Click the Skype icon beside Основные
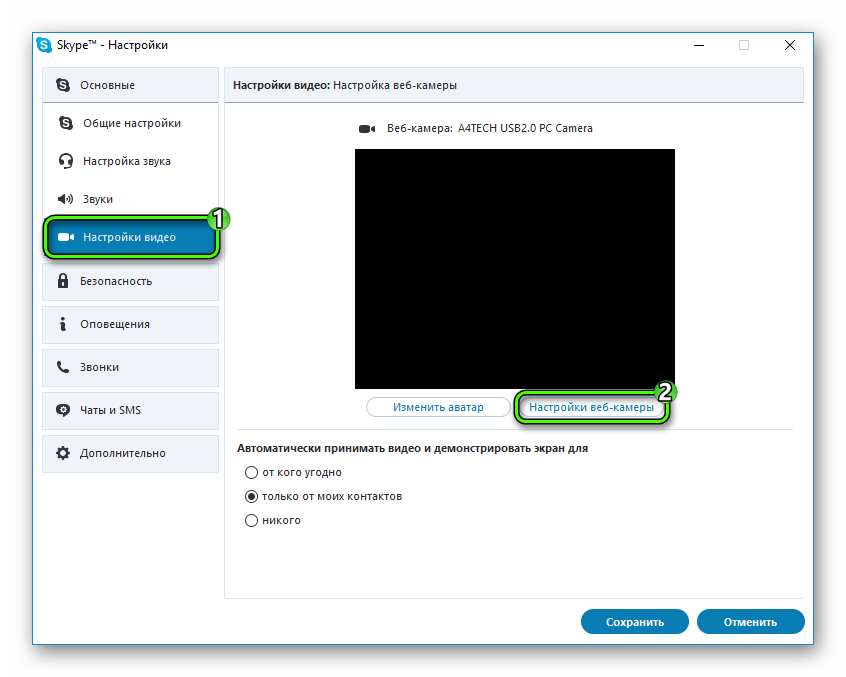The height and width of the screenshot is (677, 846). coord(63,85)
